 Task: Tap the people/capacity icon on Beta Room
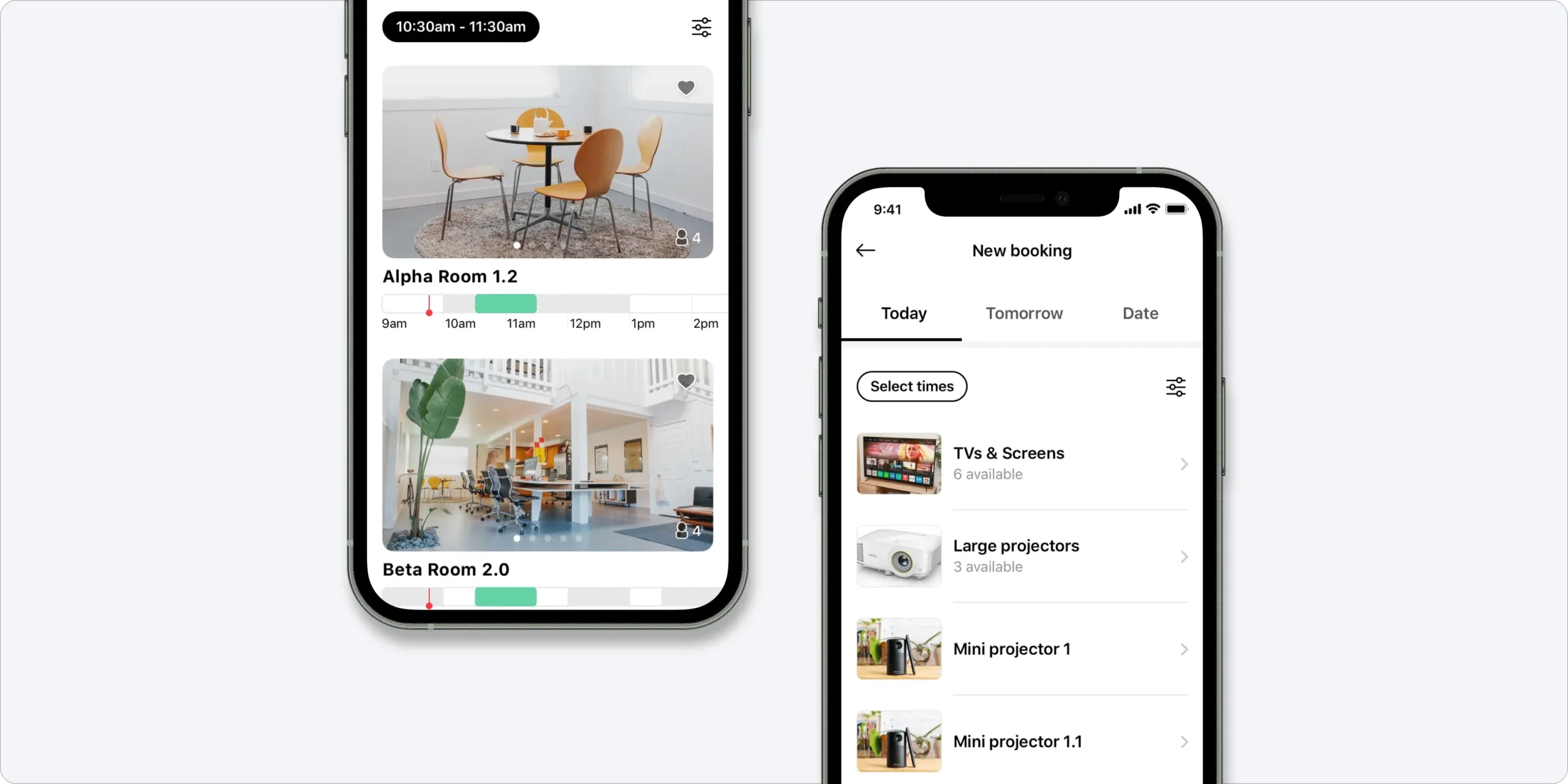point(683,530)
